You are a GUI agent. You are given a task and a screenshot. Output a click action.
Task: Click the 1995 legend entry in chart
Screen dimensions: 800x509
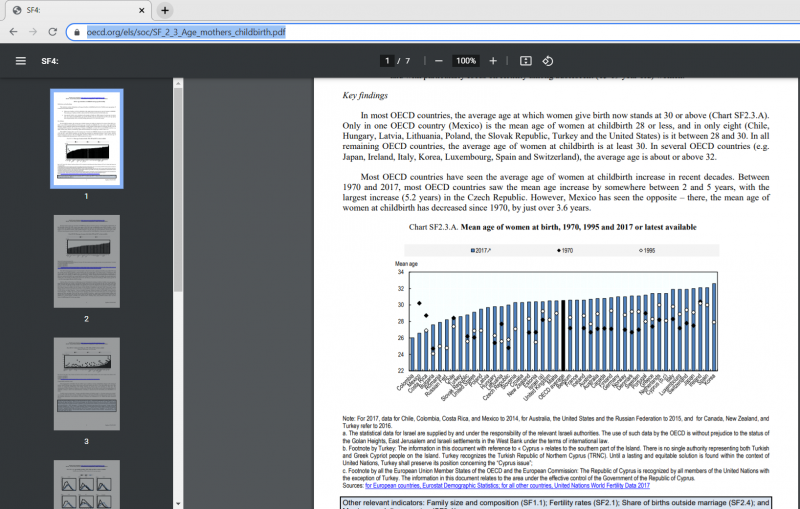647,250
